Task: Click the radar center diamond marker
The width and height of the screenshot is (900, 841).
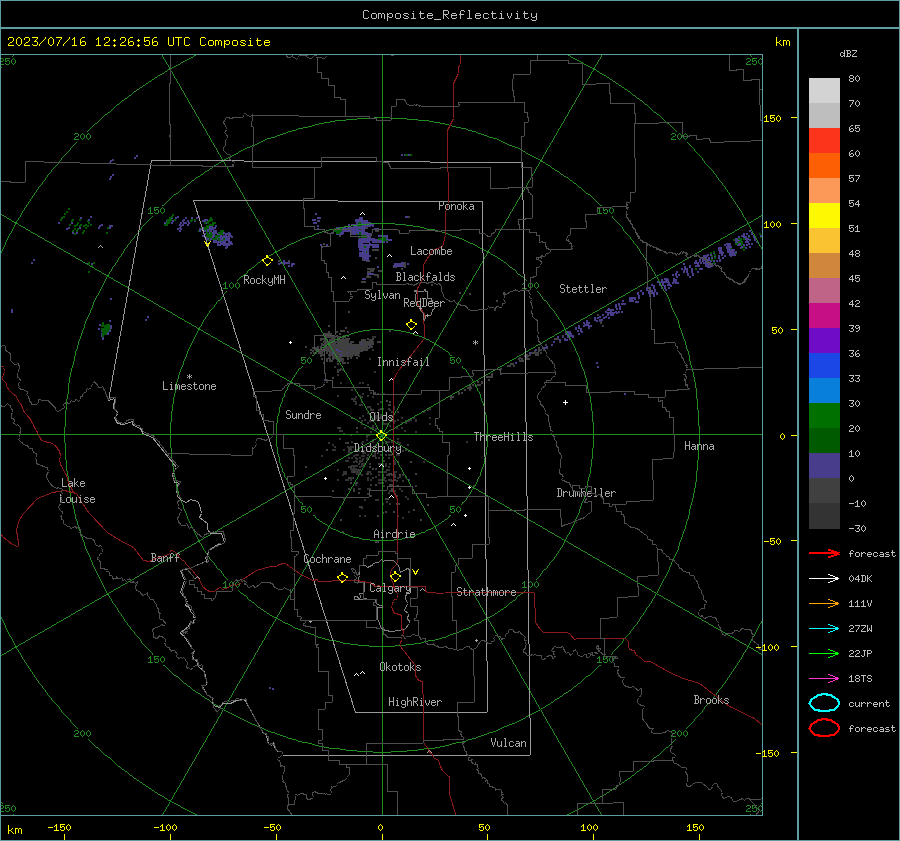Action: click(382, 435)
